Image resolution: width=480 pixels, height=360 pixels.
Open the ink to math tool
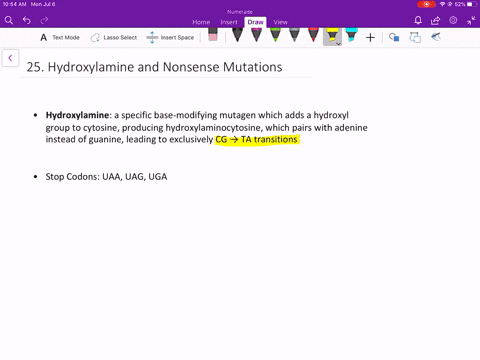[436, 37]
